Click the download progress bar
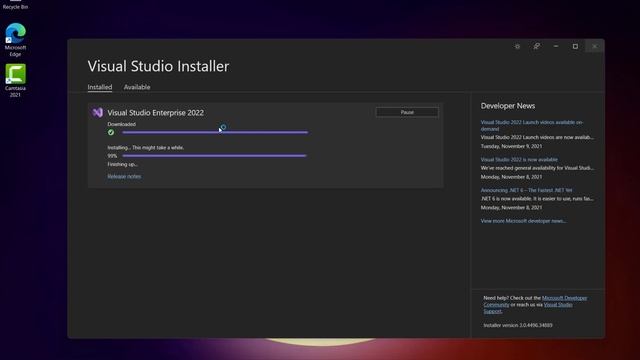The width and height of the screenshot is (640, 360). click(215, 132)
